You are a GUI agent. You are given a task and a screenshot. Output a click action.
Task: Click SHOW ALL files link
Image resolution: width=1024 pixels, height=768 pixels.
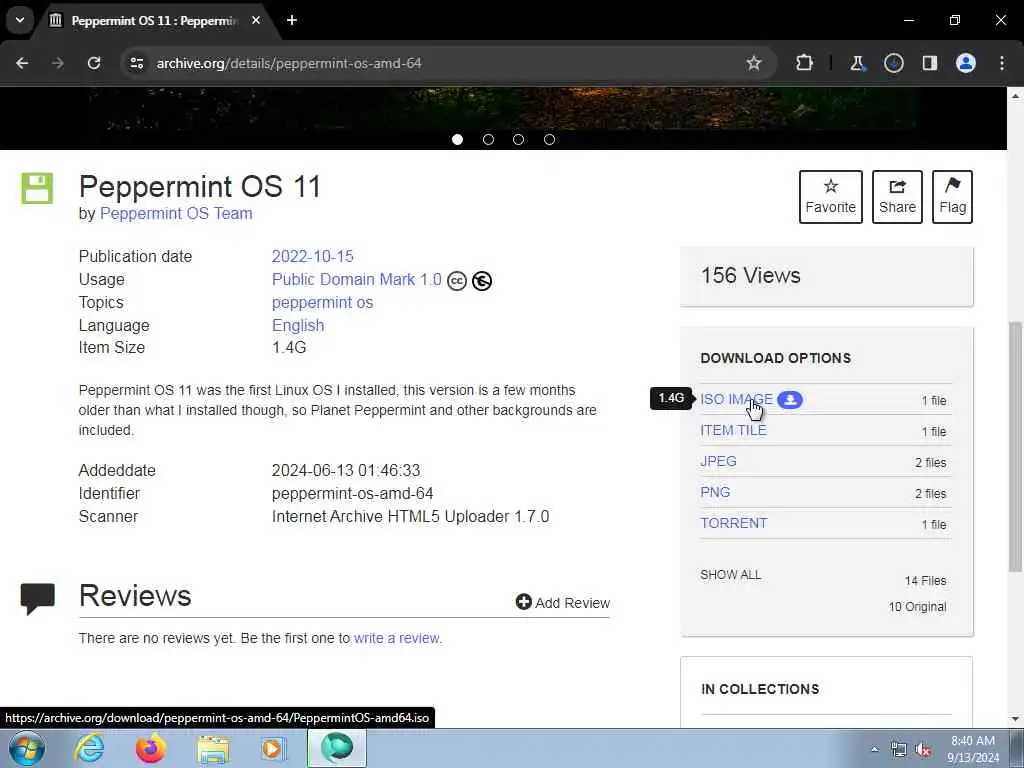[731, 575]
